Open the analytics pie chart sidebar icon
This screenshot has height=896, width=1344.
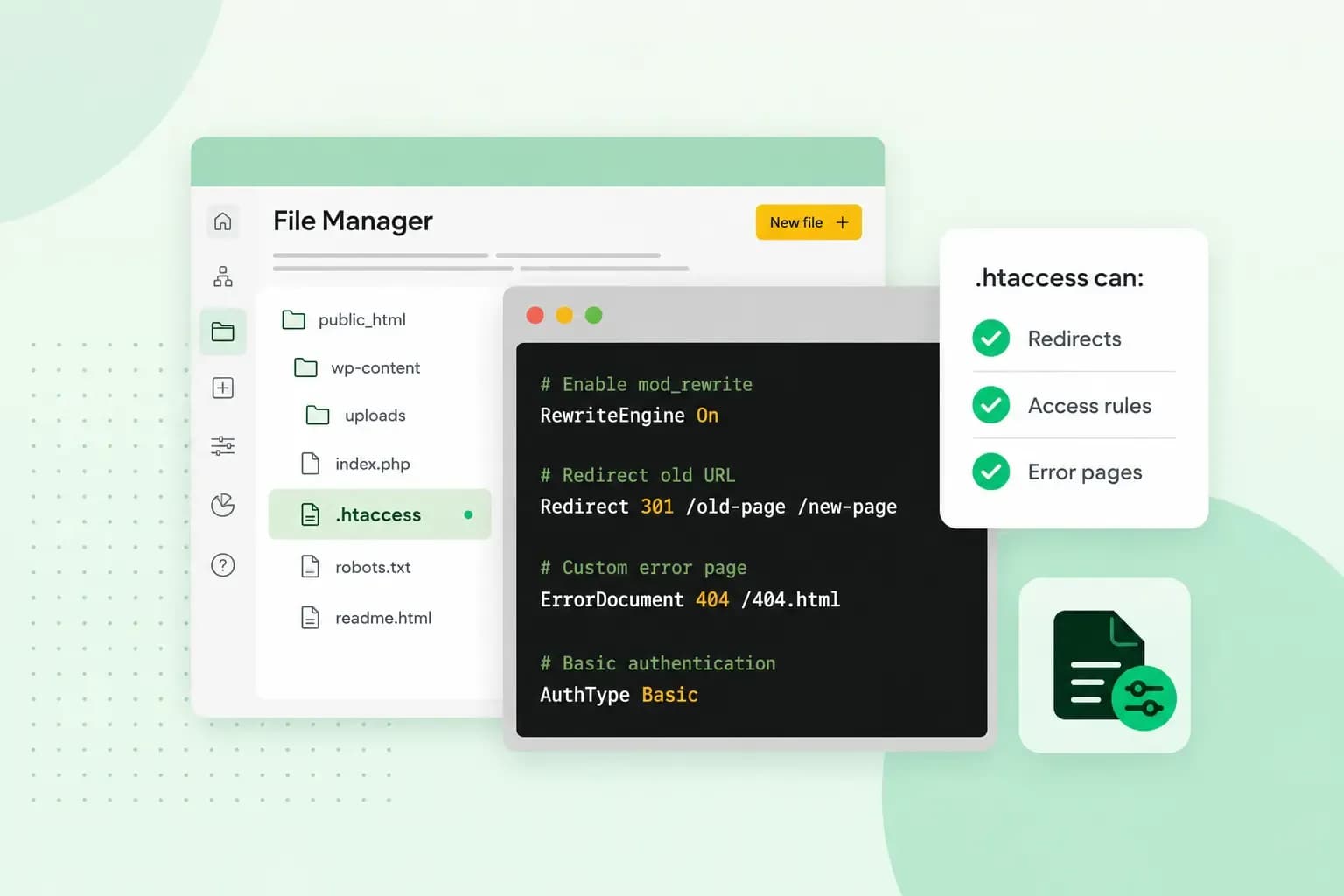(223, 505)
